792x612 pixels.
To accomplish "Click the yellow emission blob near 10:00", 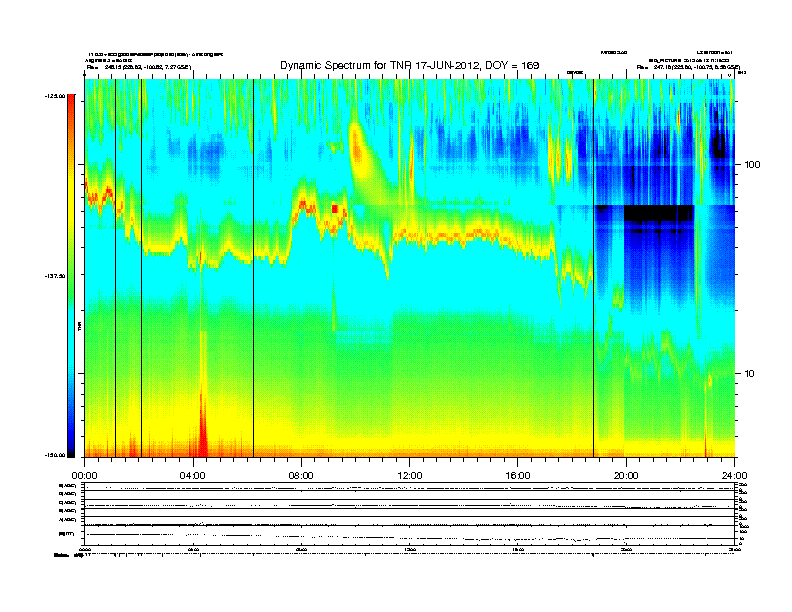I will click(360, 147).
